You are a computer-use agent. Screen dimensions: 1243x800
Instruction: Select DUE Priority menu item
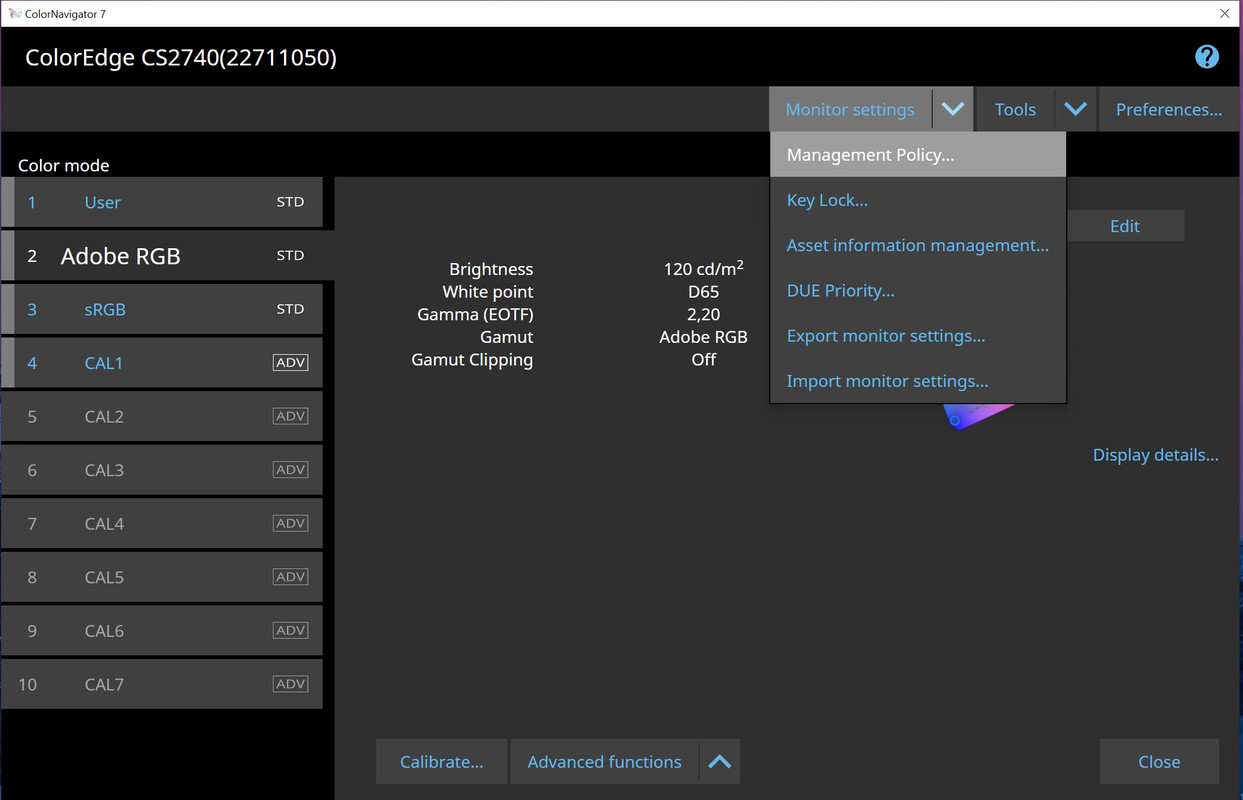[x=918, y=291]
